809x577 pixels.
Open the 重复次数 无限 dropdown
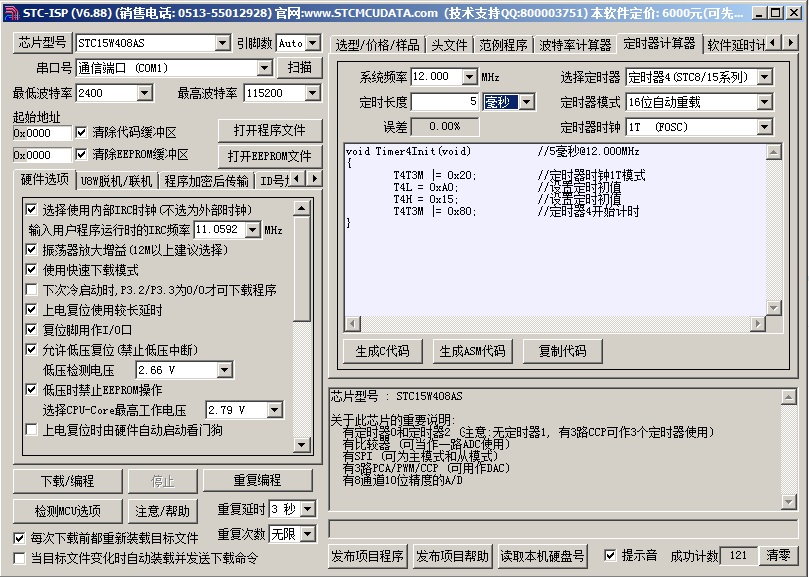(308, 534)
